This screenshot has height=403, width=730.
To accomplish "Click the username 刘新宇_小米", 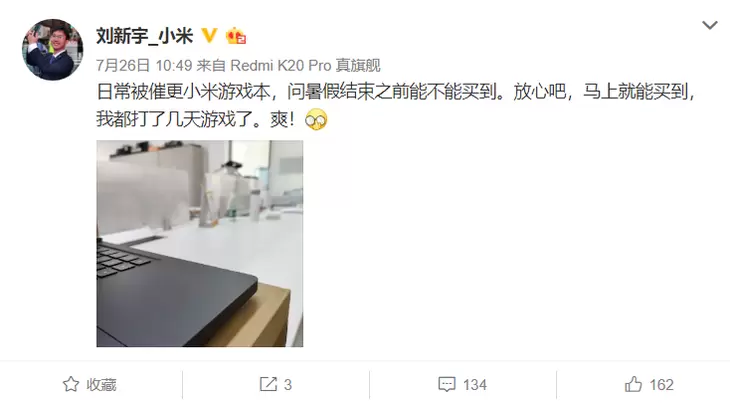I will [x=144, y=36].
